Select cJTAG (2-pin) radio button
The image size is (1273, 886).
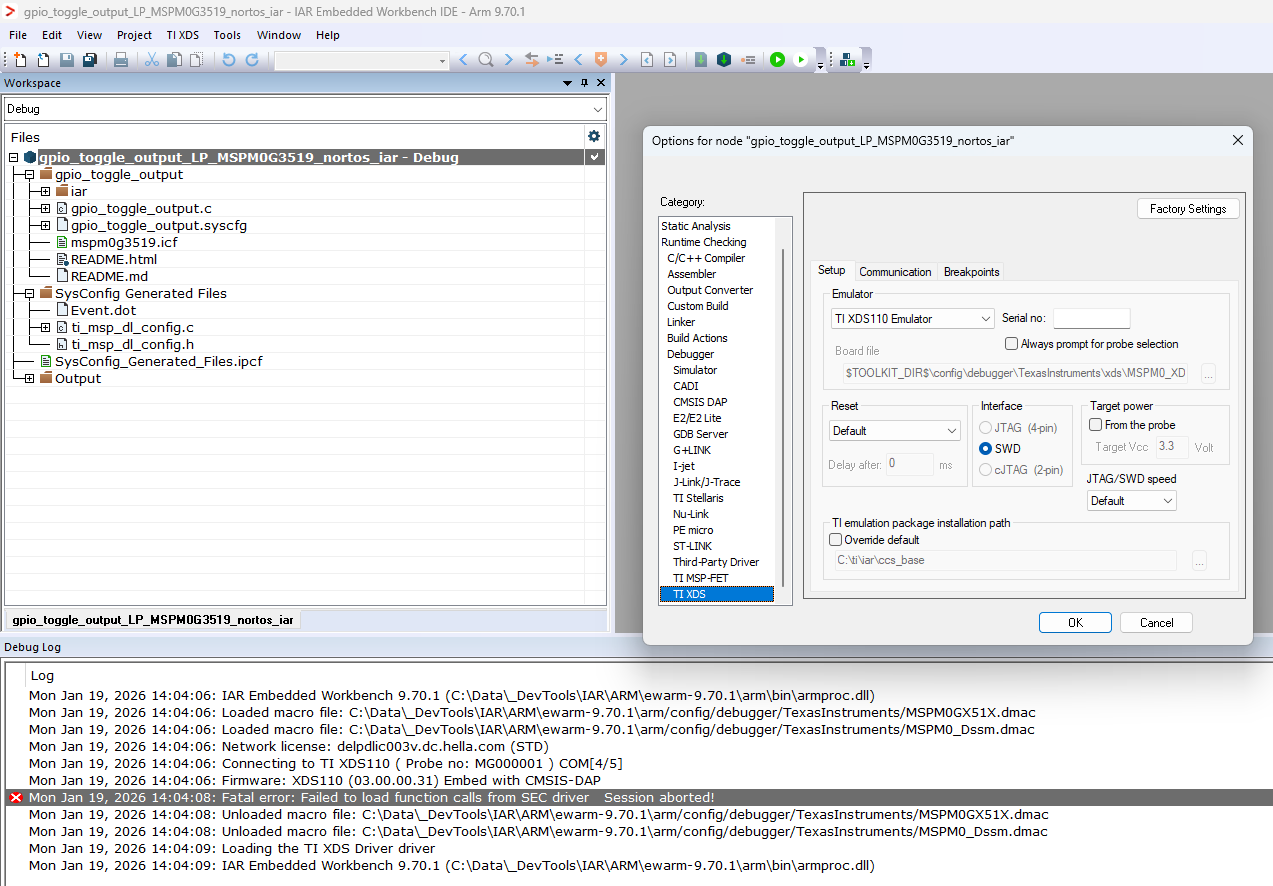(986, 470)
